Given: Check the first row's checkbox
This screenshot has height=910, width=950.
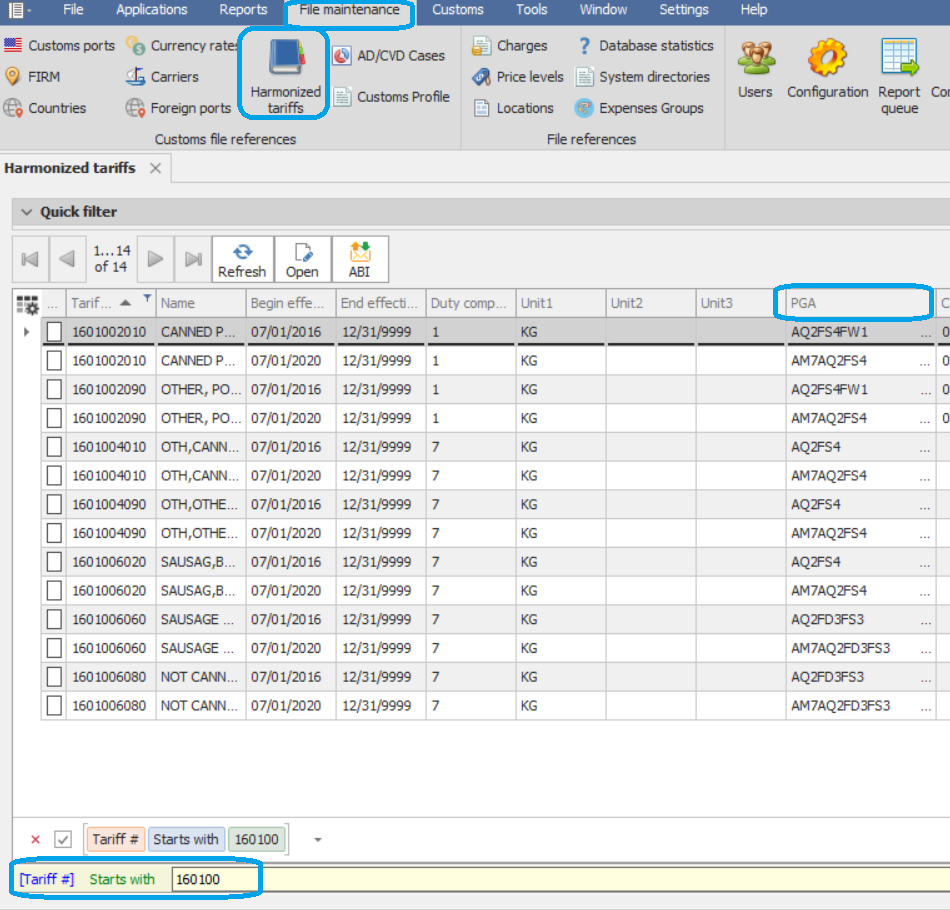Looking at the screenshot, I should pos(54,331).
